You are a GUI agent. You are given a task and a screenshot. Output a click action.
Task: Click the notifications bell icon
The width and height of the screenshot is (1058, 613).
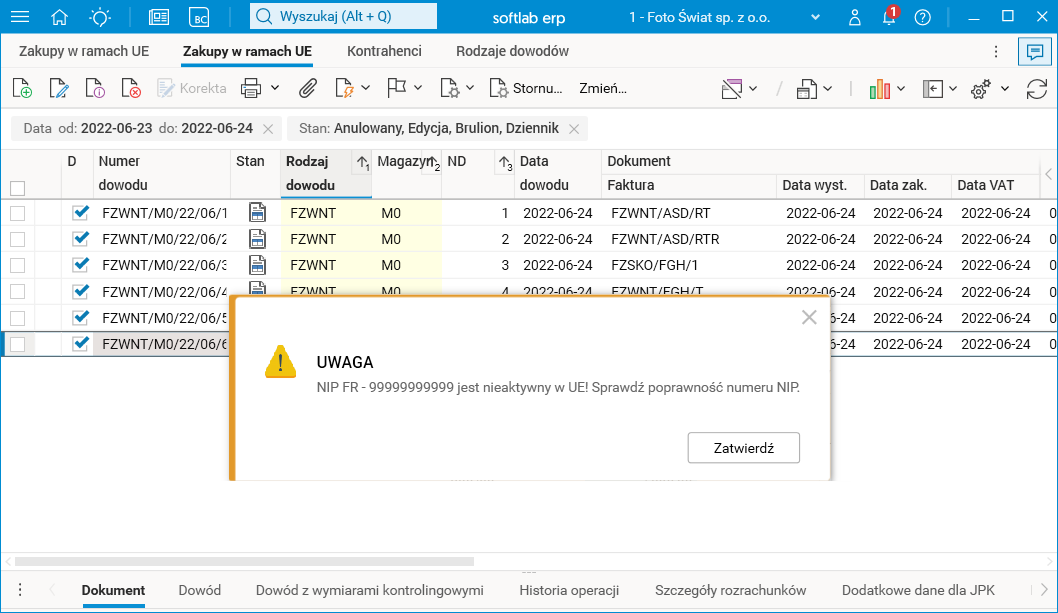tap(888, 17)
